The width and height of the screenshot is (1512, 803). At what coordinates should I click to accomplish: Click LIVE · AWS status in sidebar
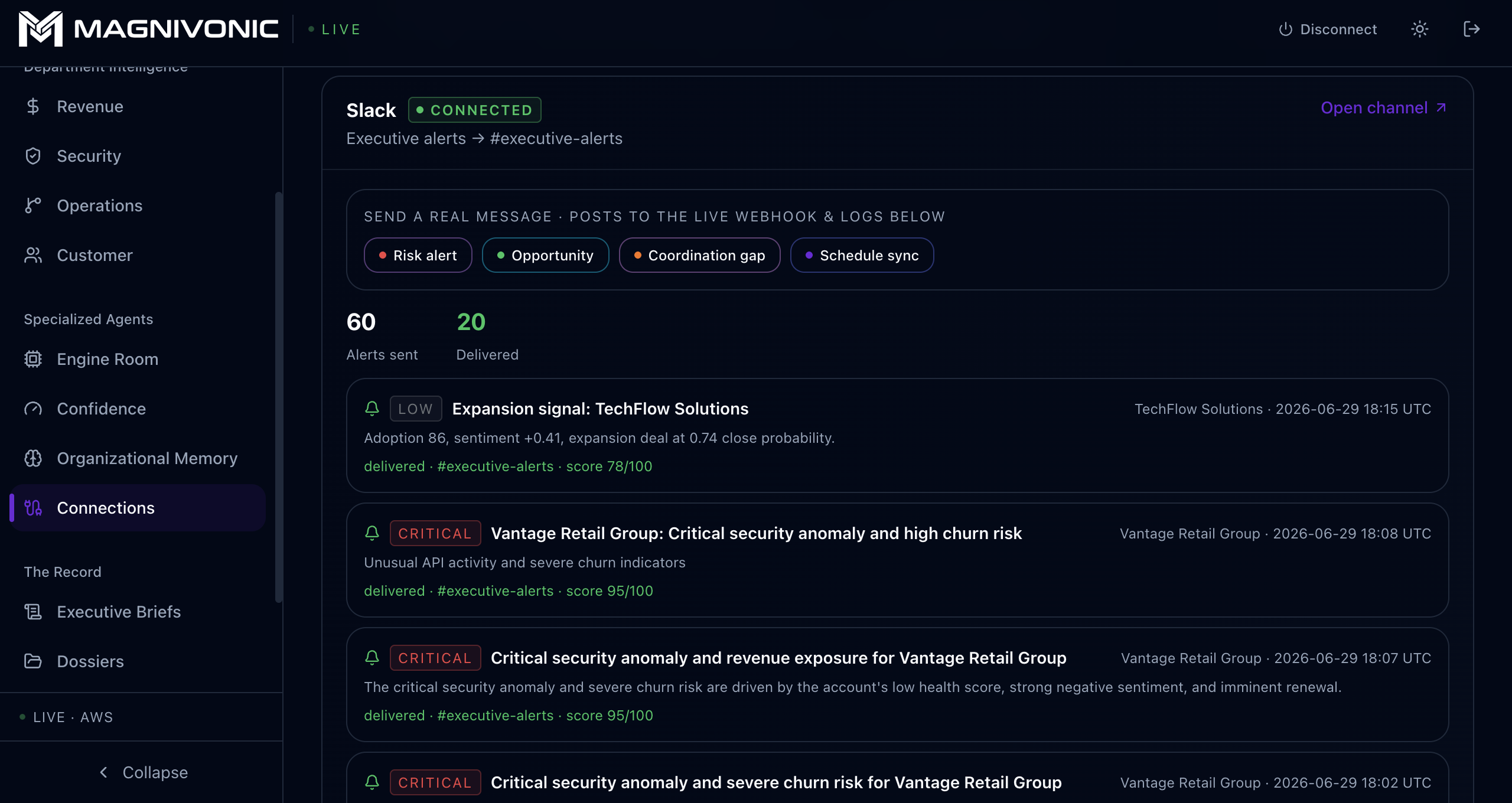point(66,717)
